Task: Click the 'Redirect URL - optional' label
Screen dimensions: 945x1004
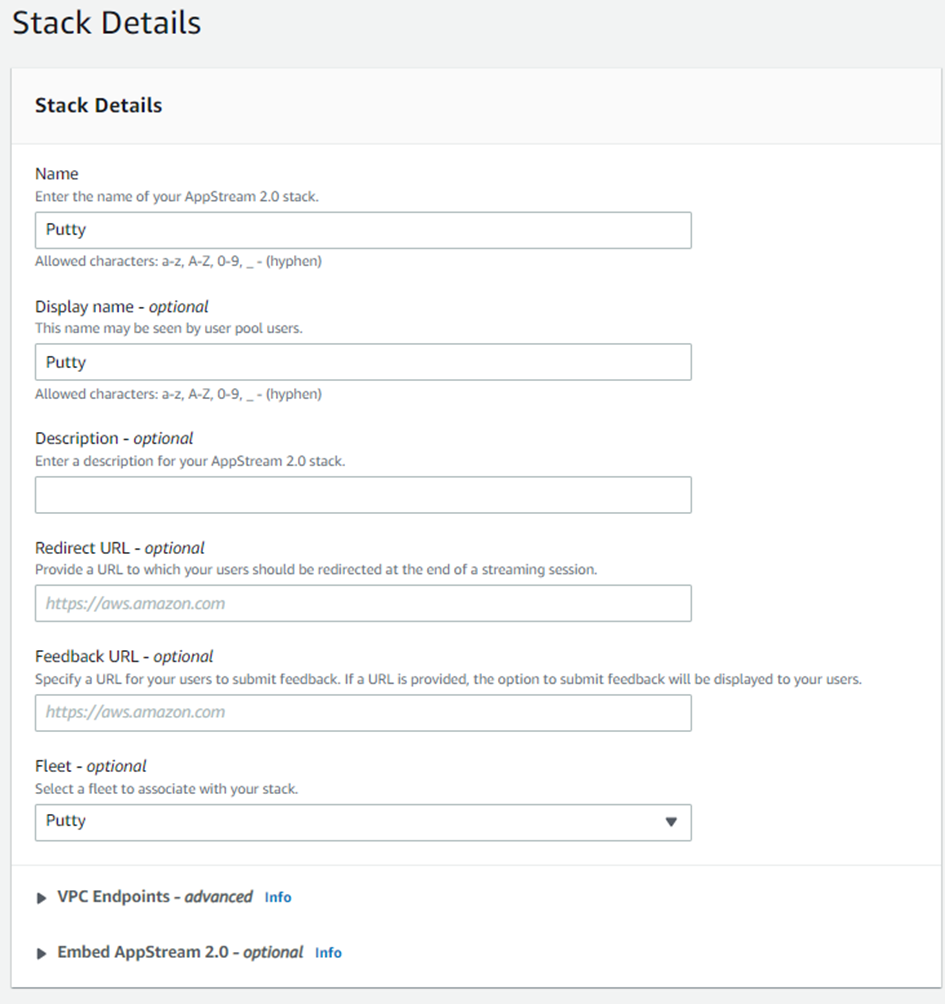Action: click(120, 548)
